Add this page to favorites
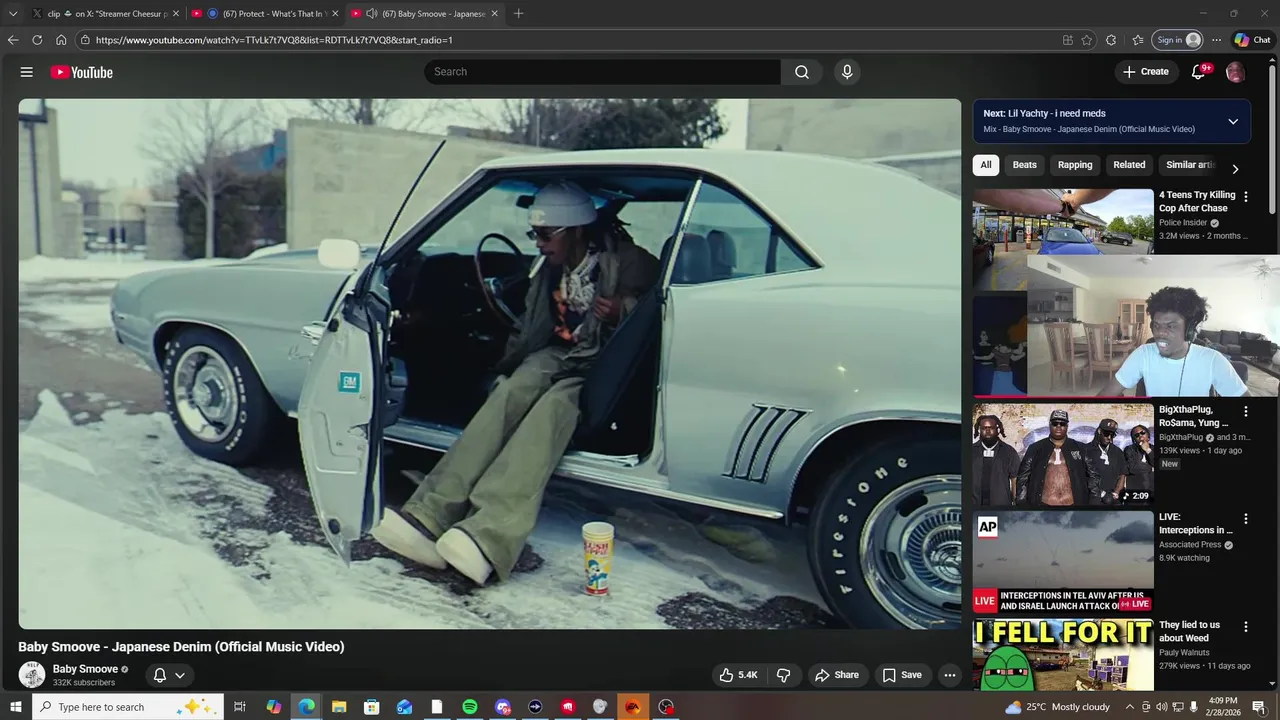The image size is (1280, 720). pyautogui.click(x=1087, y=40)
